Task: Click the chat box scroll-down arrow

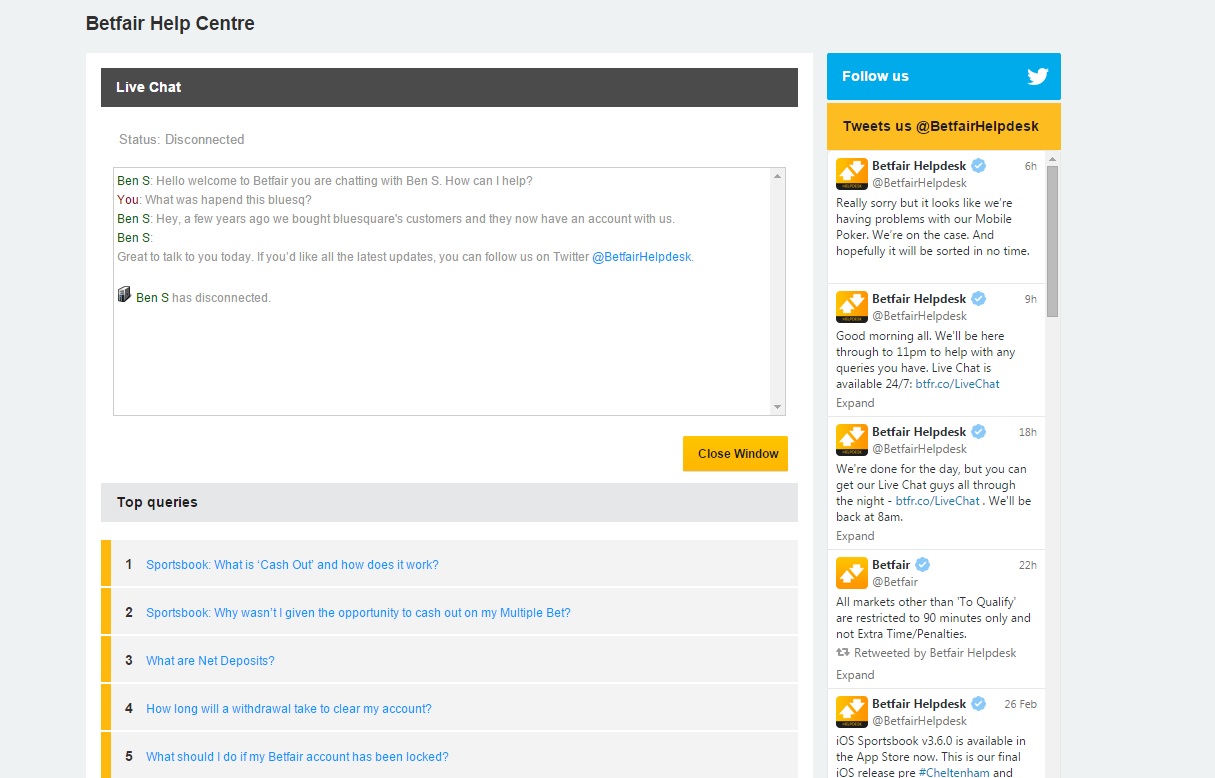Action: coord(777,407)
